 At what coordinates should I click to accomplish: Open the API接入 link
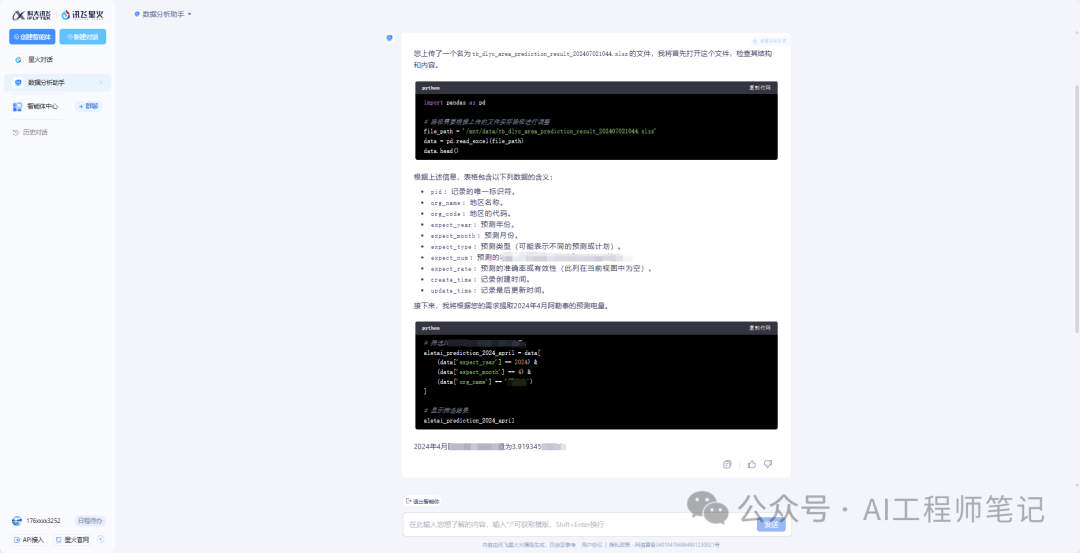coord(29,540)
